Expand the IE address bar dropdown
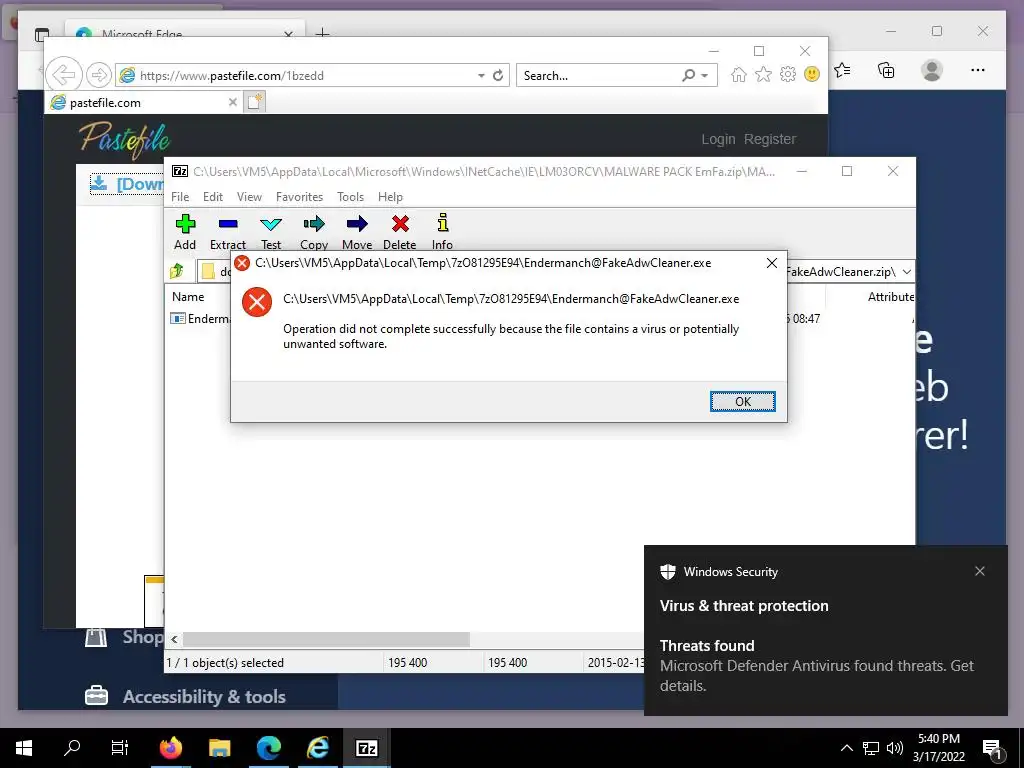Screen dimensions: 1024x768 tap(481, 76)
